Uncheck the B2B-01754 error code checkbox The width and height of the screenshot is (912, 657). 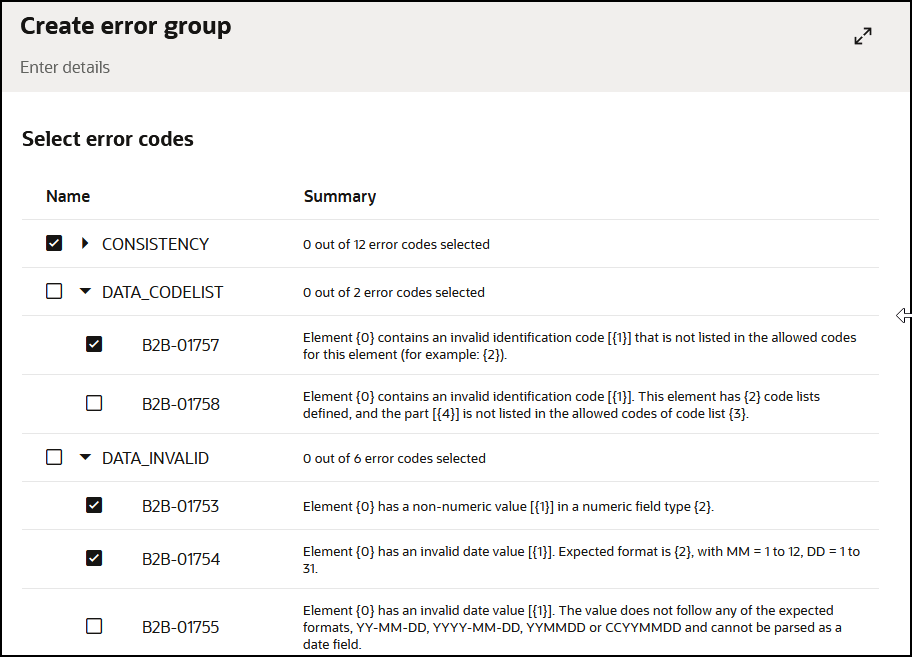[94, 558]
